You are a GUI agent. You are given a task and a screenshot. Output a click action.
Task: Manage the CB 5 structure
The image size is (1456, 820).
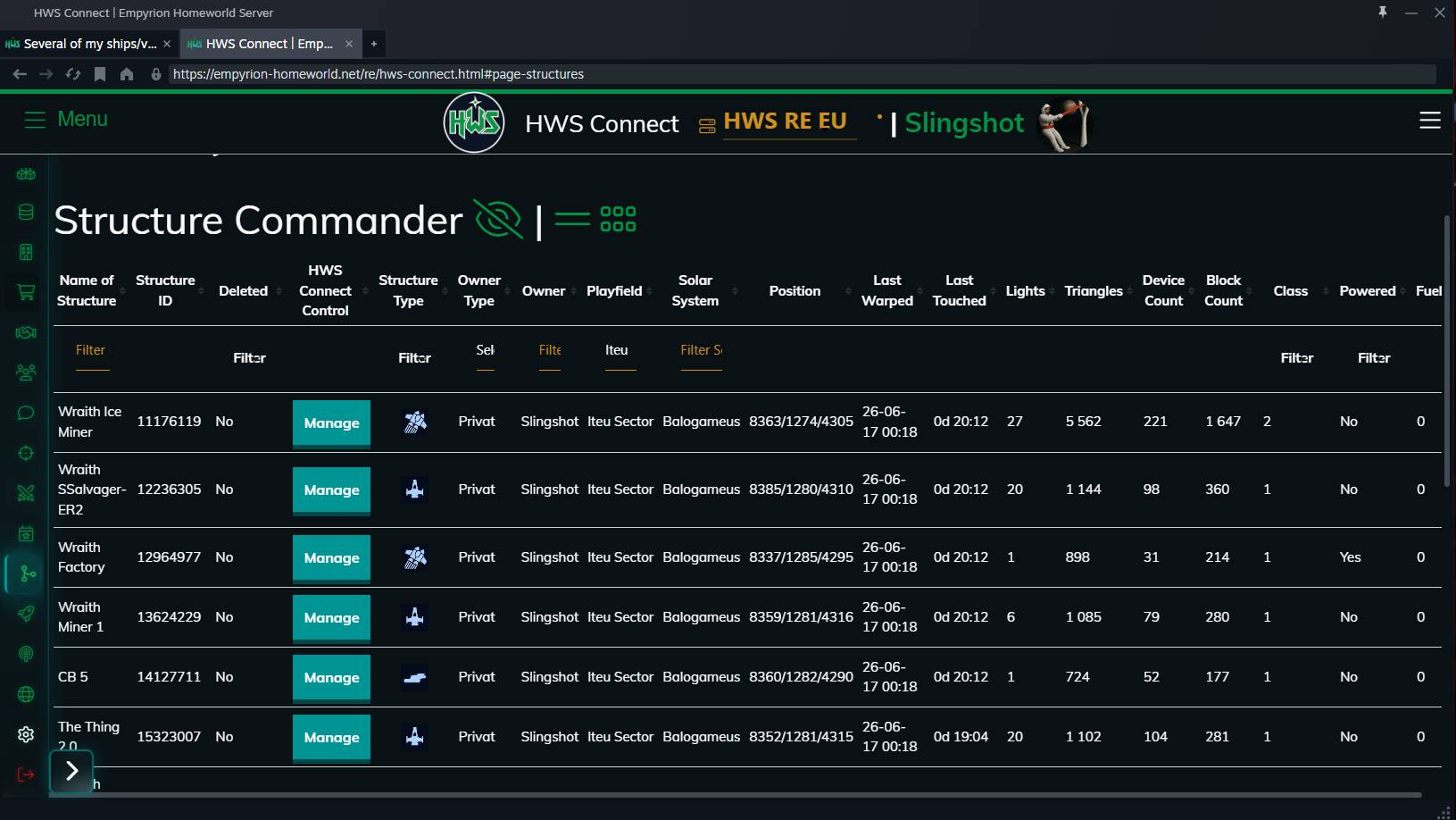pos(331,677)
